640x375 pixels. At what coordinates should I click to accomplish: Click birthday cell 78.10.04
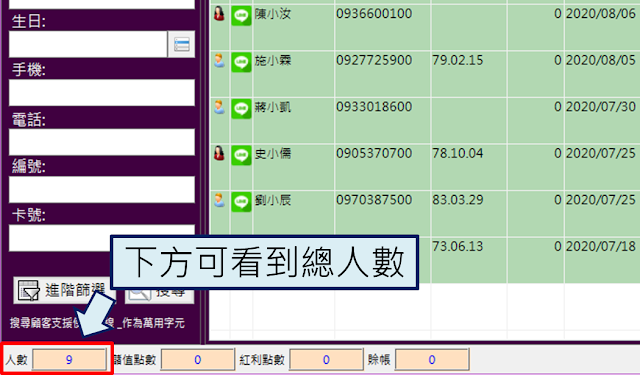458,153
